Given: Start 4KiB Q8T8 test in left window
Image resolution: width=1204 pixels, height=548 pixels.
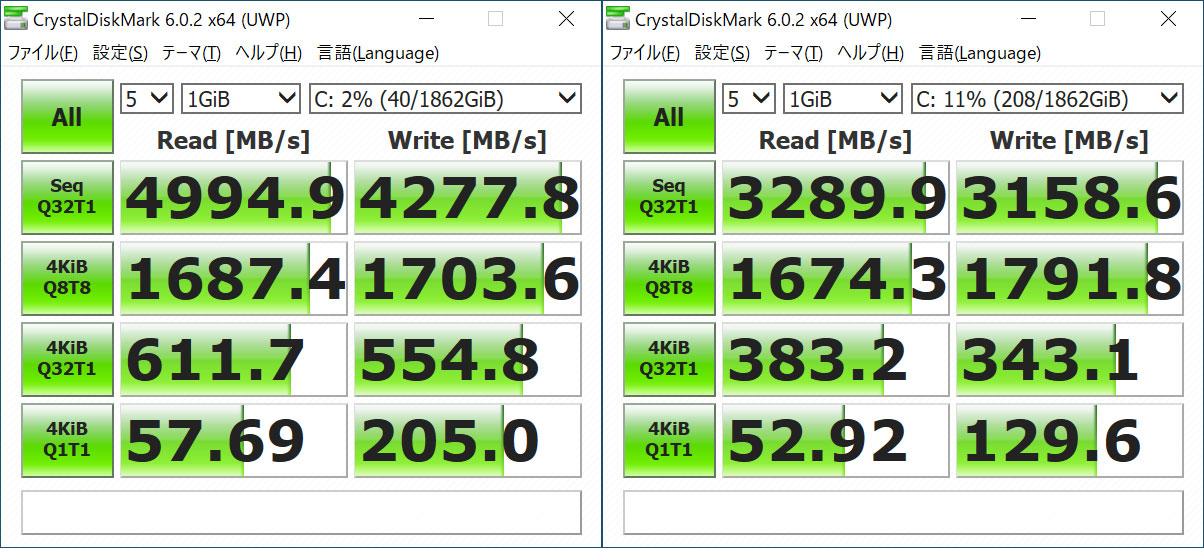Looking at the screenshot, I should (x=67, y=278).
